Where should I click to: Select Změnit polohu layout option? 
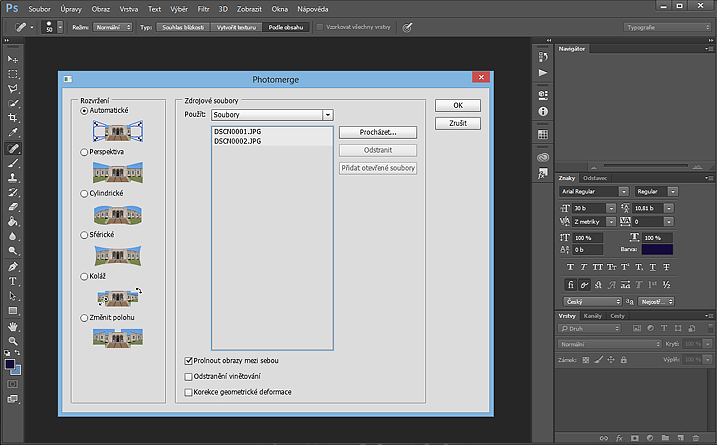click(x=84, y=318)
